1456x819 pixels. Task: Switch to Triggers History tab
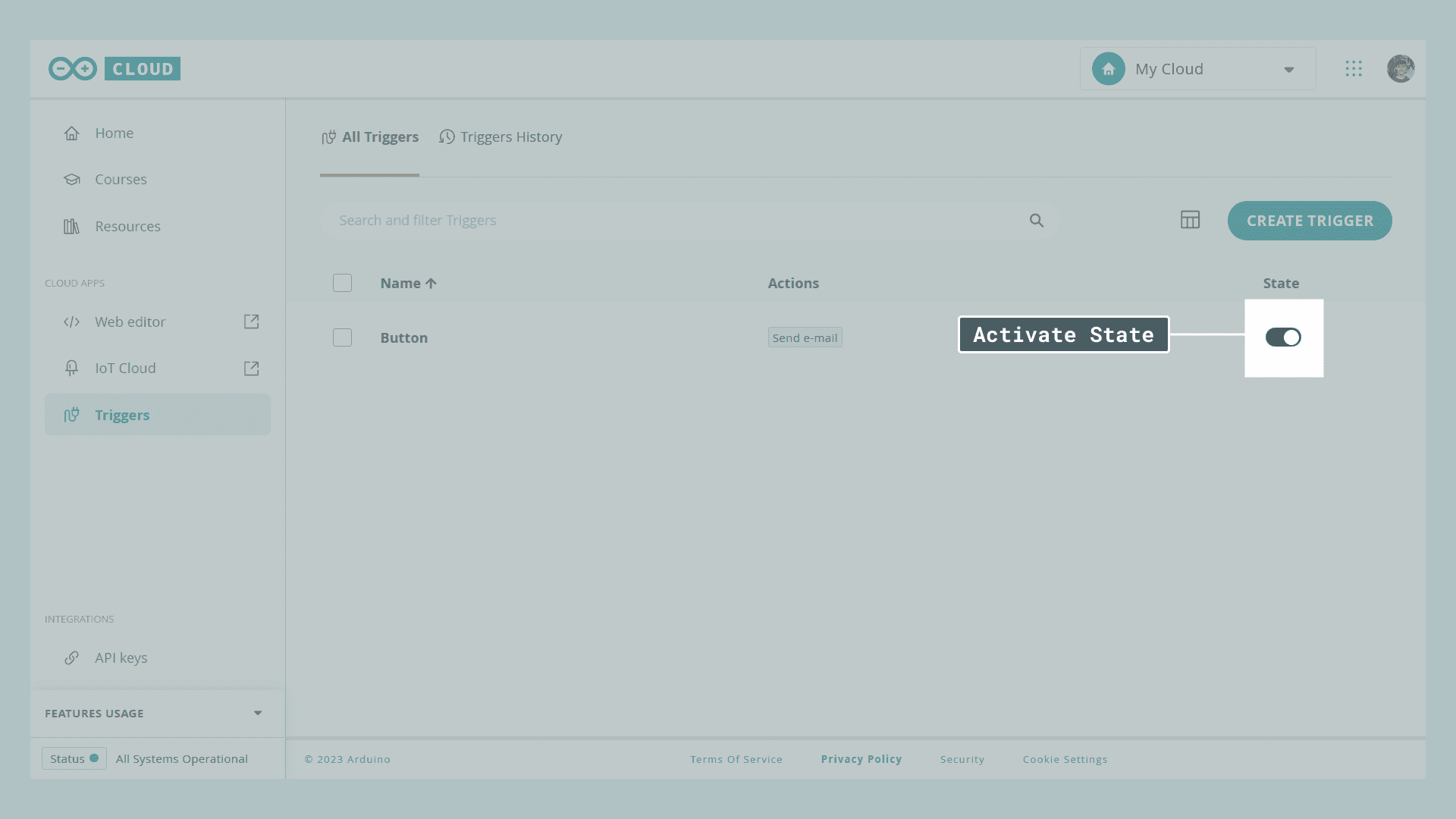500,137
